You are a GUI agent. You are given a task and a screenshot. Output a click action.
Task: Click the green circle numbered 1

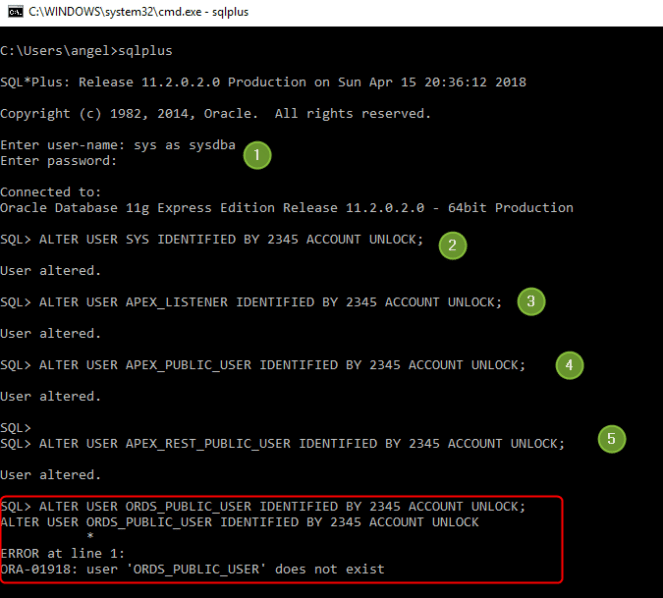pyautogui.click(x=257, y=155)
